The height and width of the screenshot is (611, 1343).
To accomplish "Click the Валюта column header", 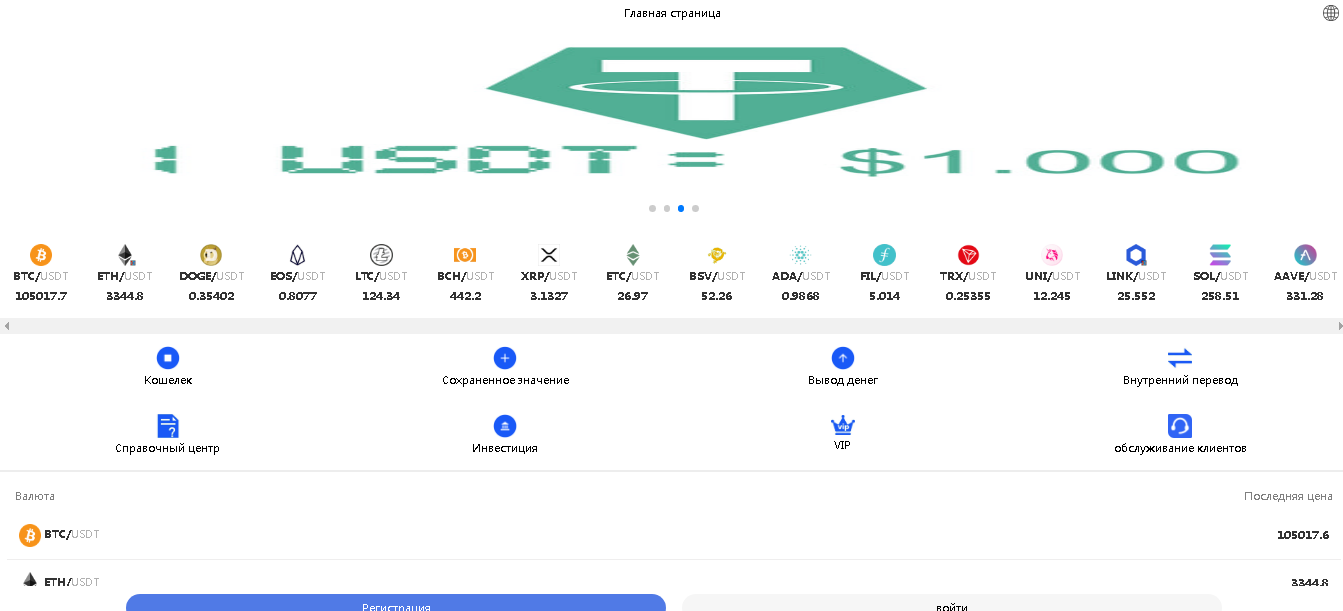I will (35, 496).
